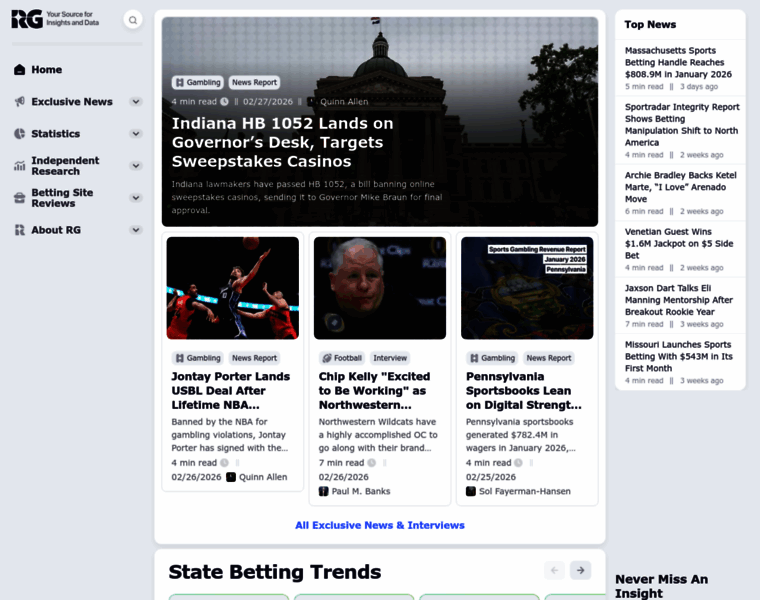Expand the Exclusive News submenu chevron
The width and height of the screenshot is (760, 600).
tap(136, 101)
